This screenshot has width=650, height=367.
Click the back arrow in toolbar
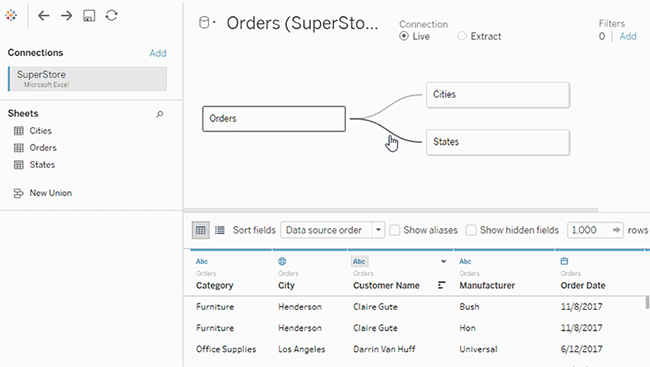click(x=44, y=16)
